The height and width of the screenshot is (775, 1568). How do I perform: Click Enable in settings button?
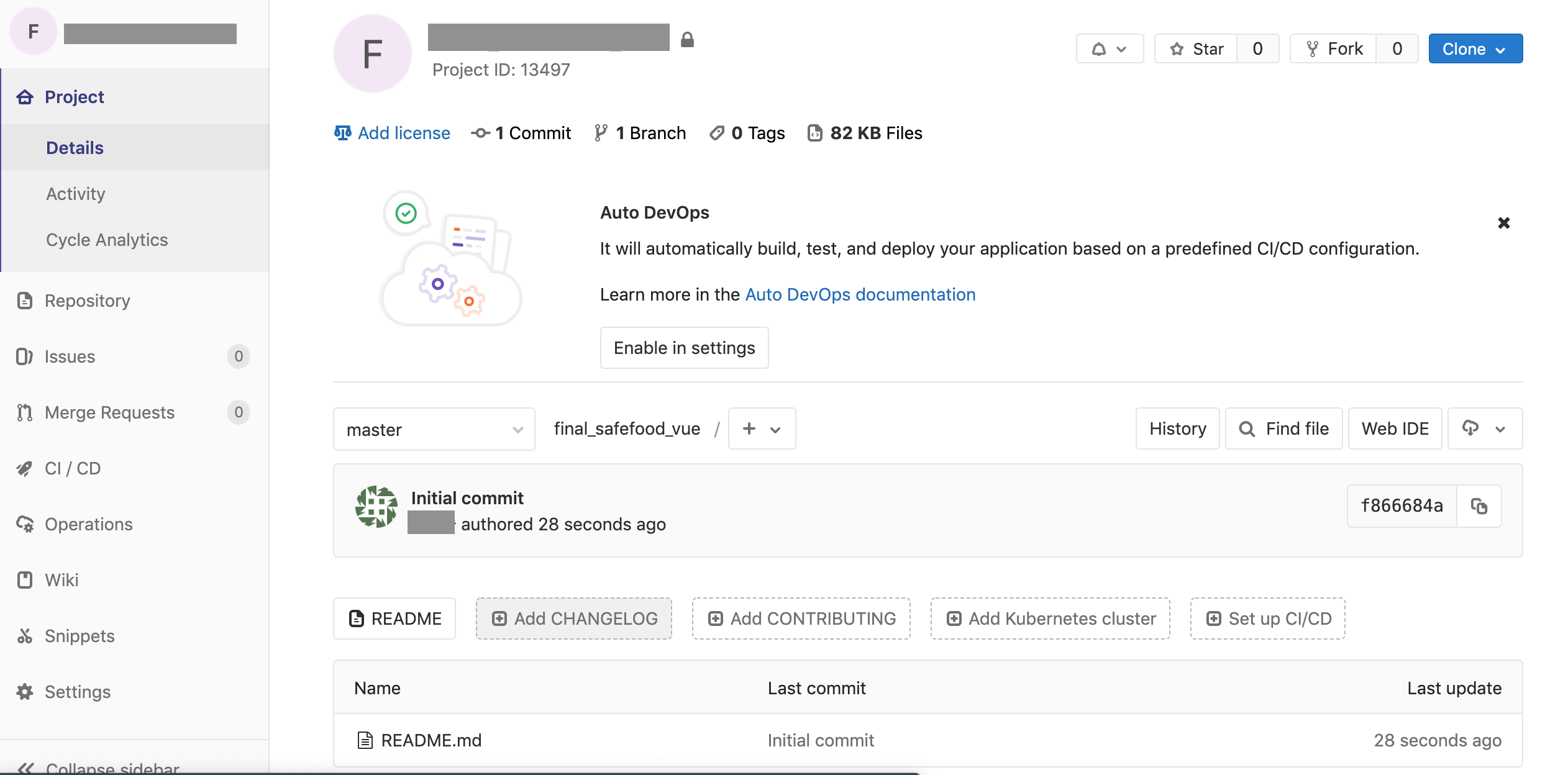point(684,348)
